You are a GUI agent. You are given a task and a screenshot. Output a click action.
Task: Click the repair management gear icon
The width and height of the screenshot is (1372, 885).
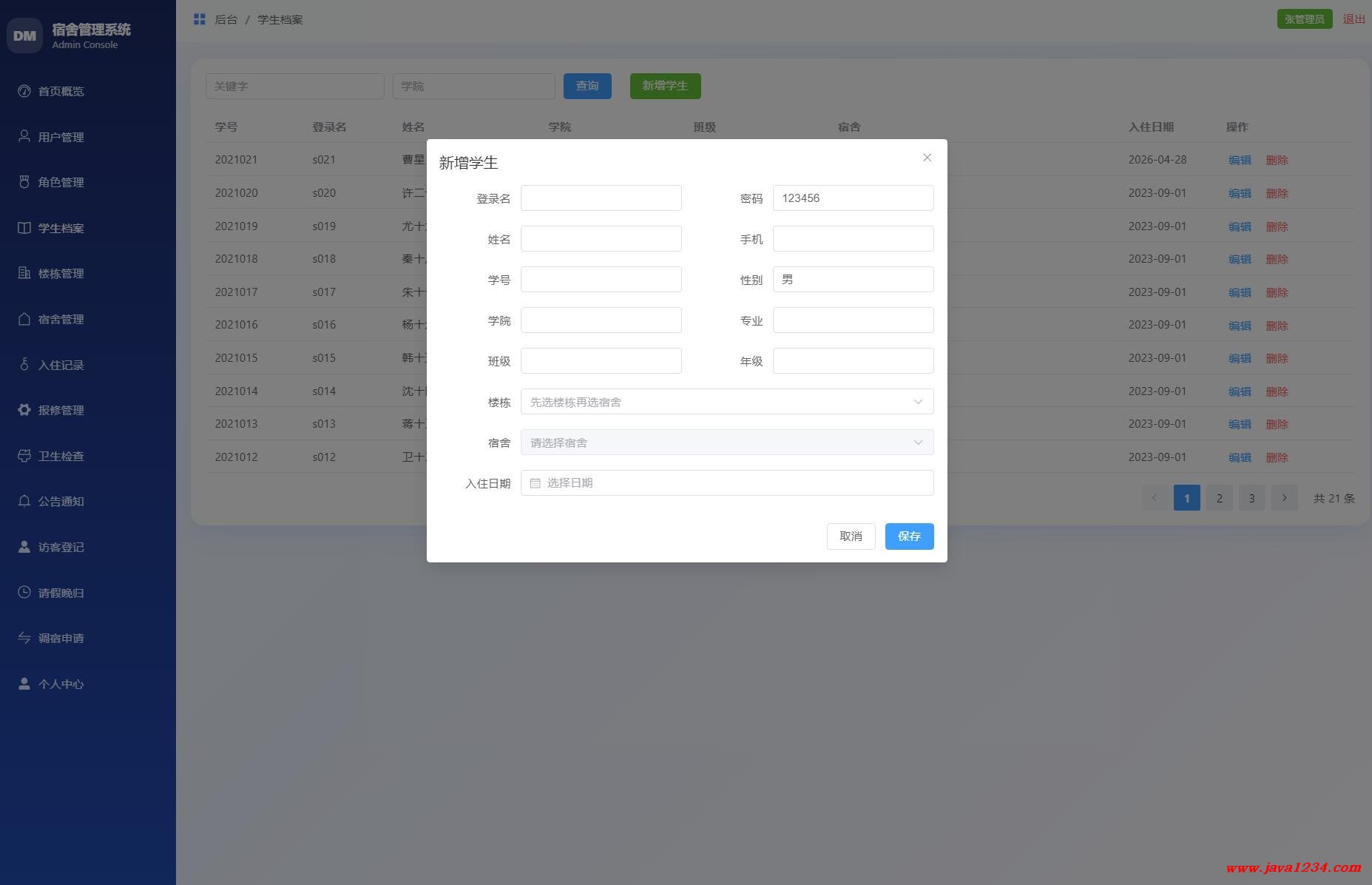pyautogui.click(x=24, y=410)
